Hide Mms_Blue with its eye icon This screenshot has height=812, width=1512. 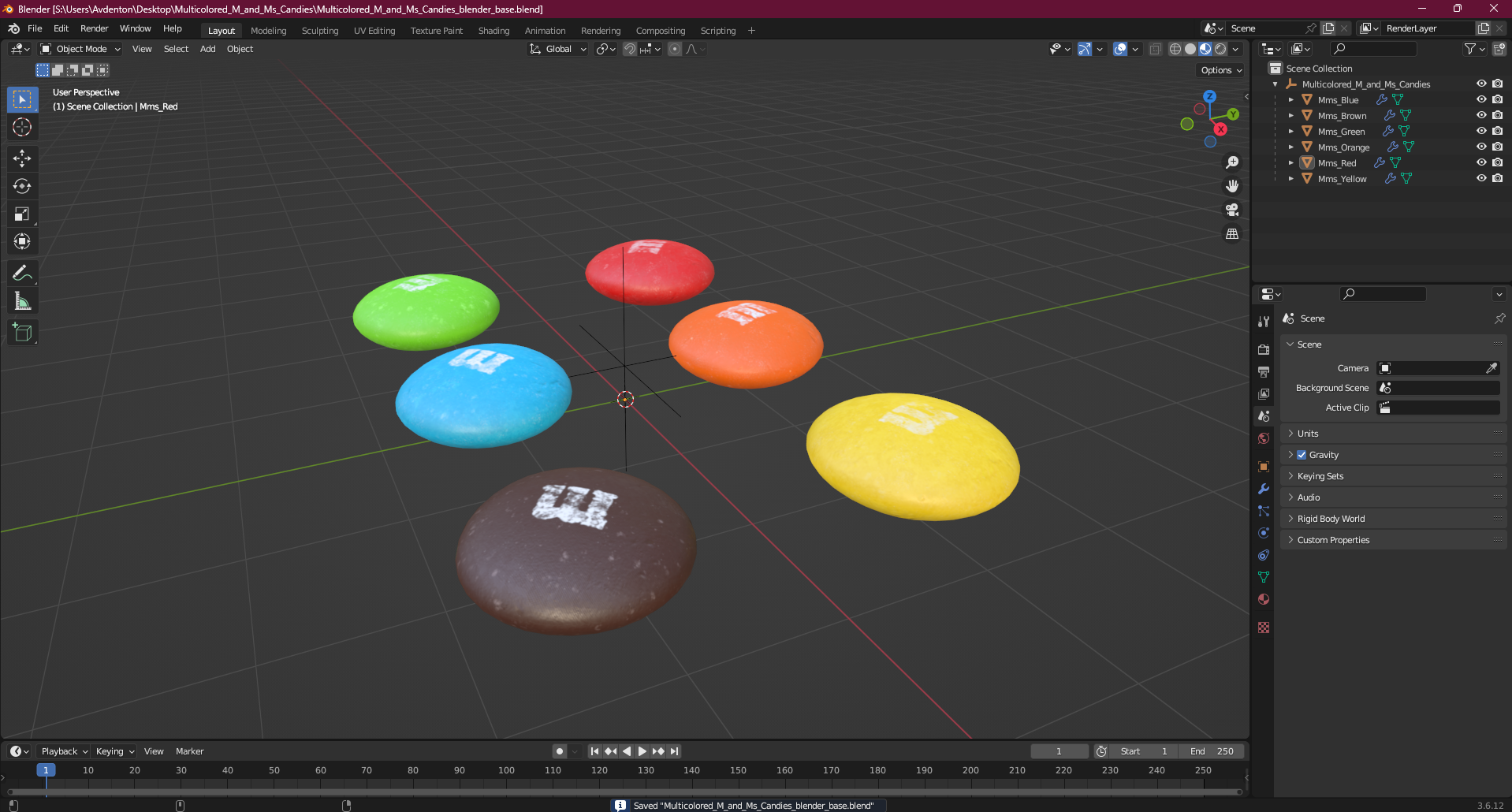coord(1481,99)
